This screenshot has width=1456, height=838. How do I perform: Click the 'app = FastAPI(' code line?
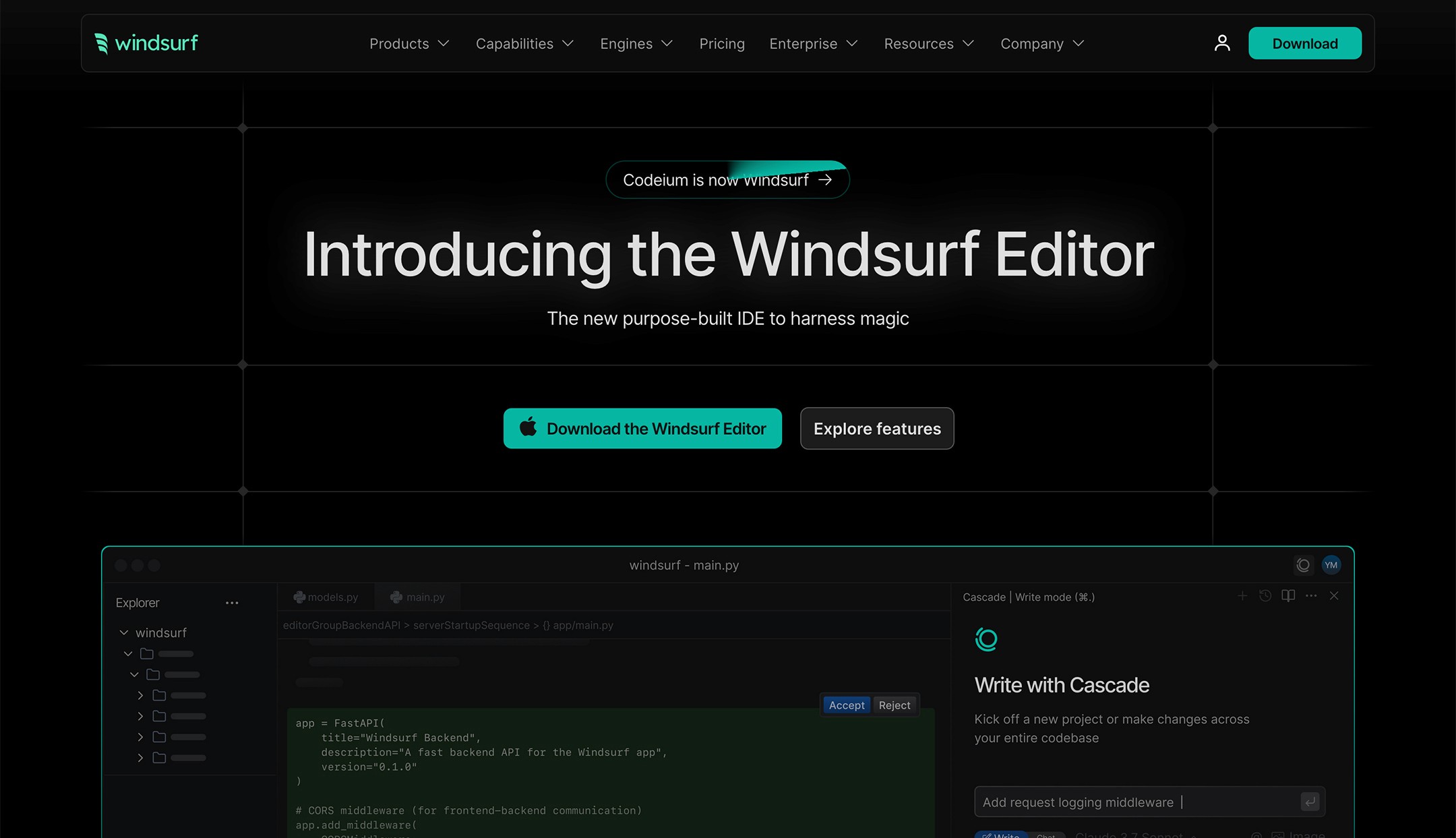[340, 723]
